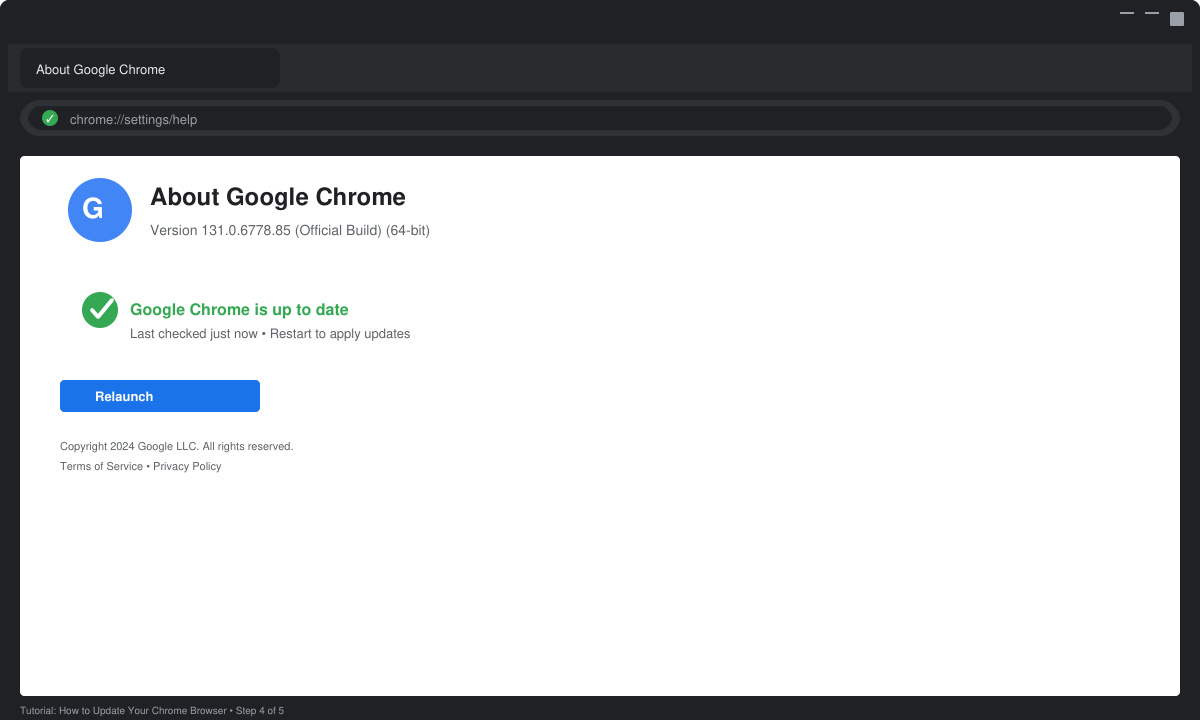Click the Copyright 2024 Google LLC text

tap(176, 446)
